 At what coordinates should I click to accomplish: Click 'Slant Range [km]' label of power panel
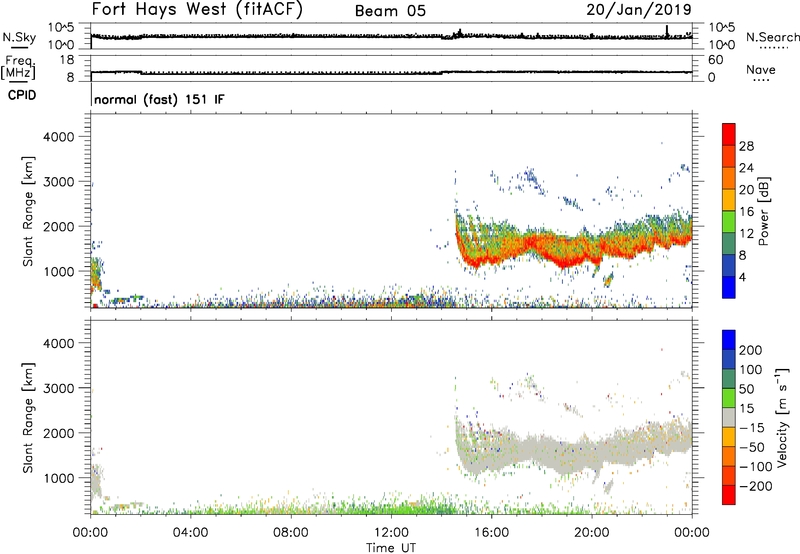(28, 211)
